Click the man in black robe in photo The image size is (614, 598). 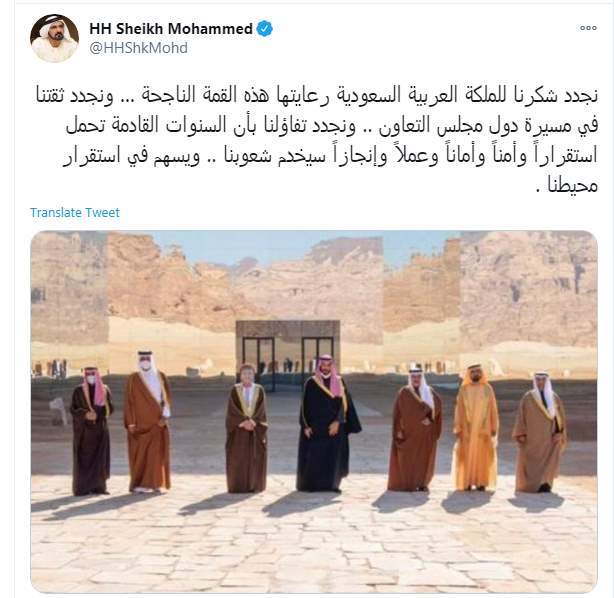(x=327, y=423)
